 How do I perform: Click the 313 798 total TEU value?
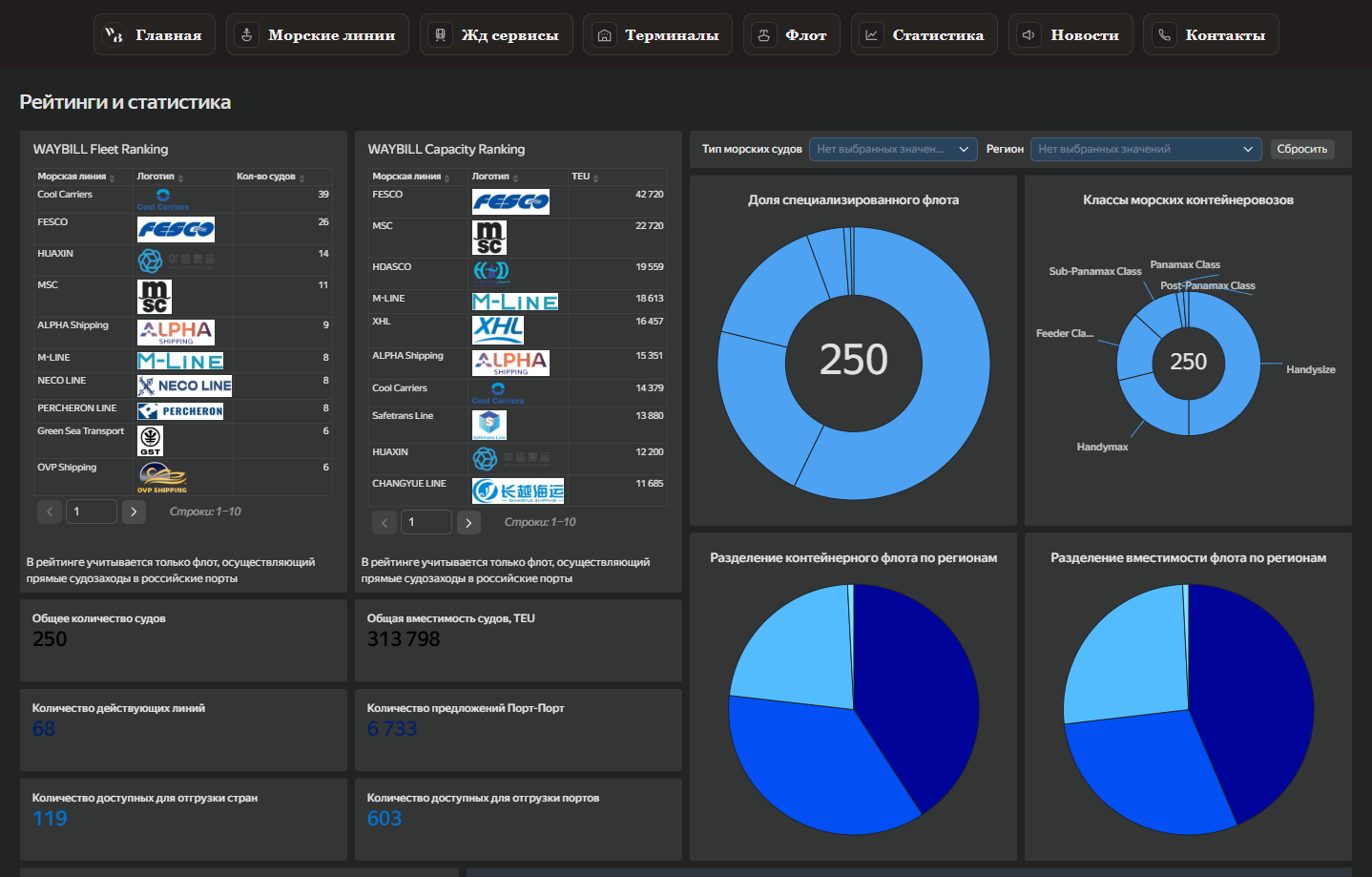[x=404, y=639]
